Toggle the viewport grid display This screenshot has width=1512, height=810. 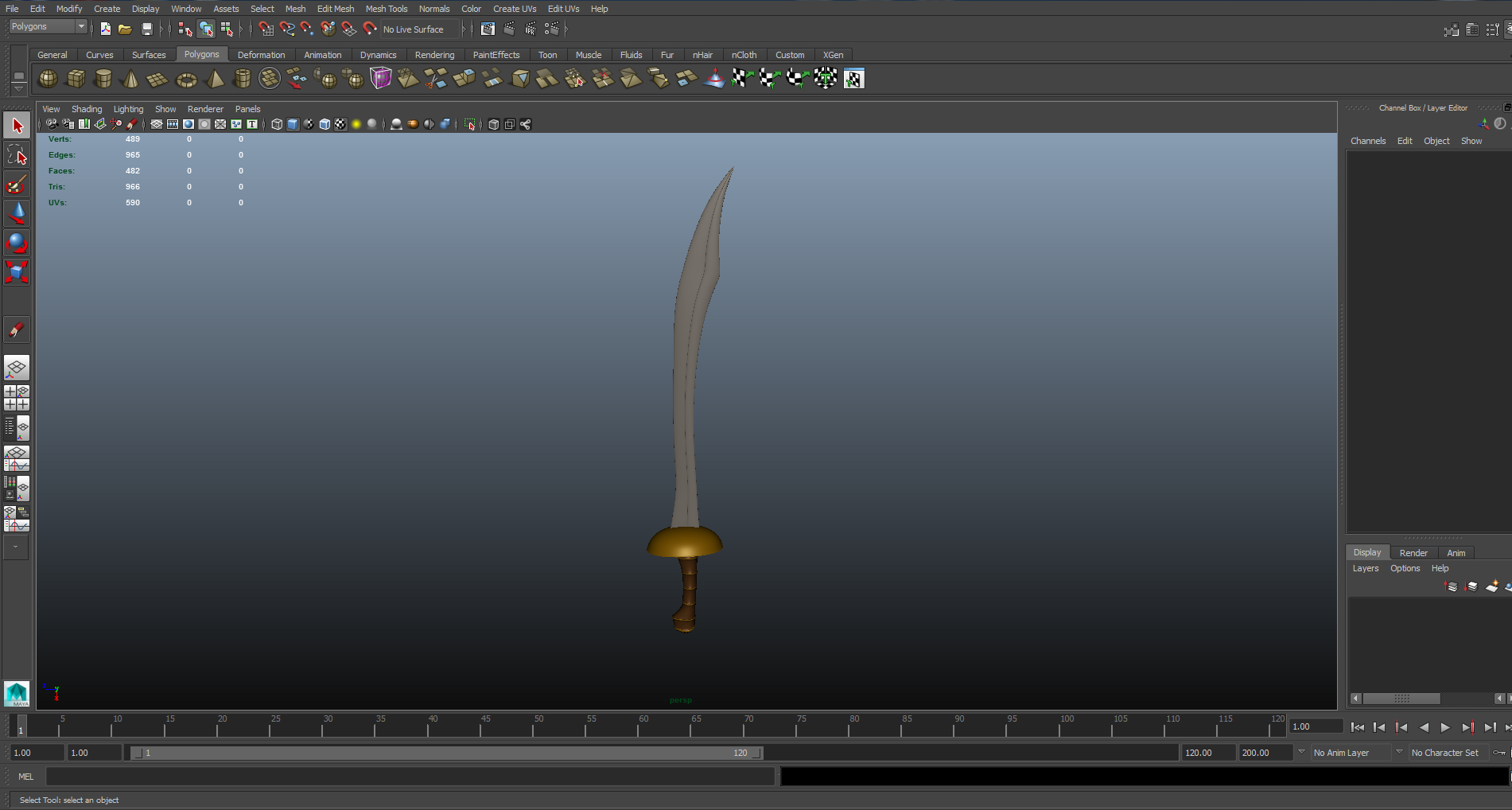157,124
